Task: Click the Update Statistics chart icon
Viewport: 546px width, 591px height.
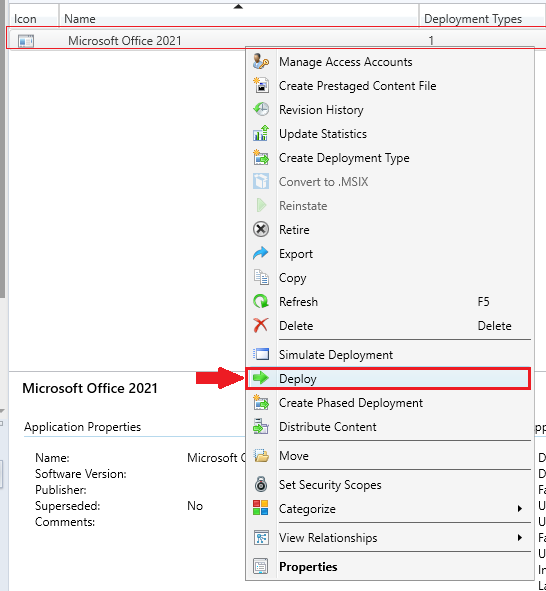Action: [x=261, y=134]
